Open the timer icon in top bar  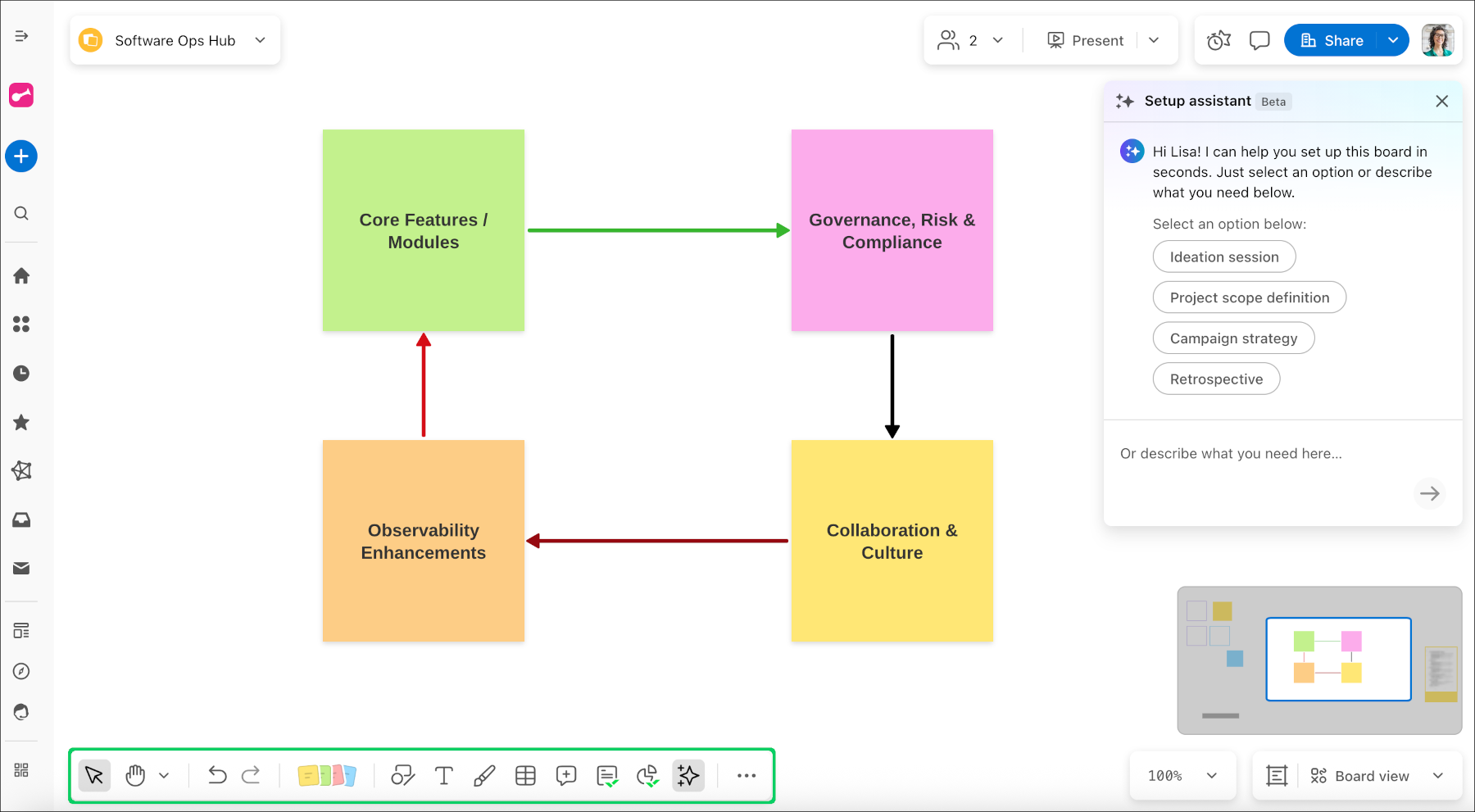[1219, 40]
